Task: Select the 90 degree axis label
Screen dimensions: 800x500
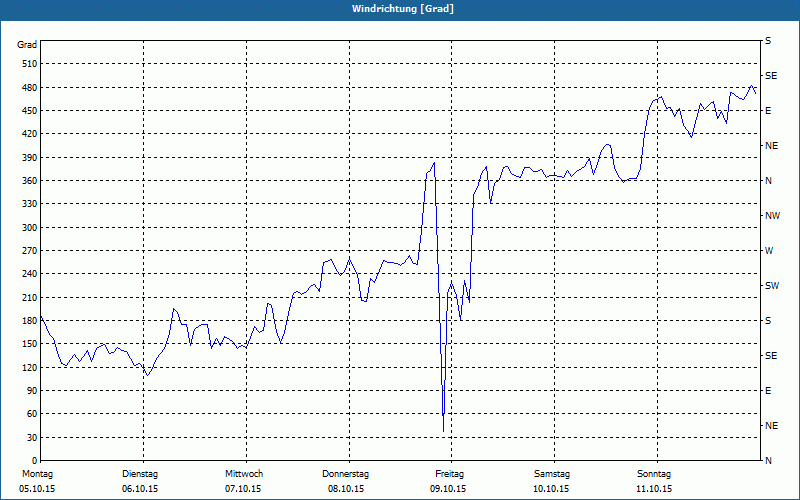Action: point(32,391)
